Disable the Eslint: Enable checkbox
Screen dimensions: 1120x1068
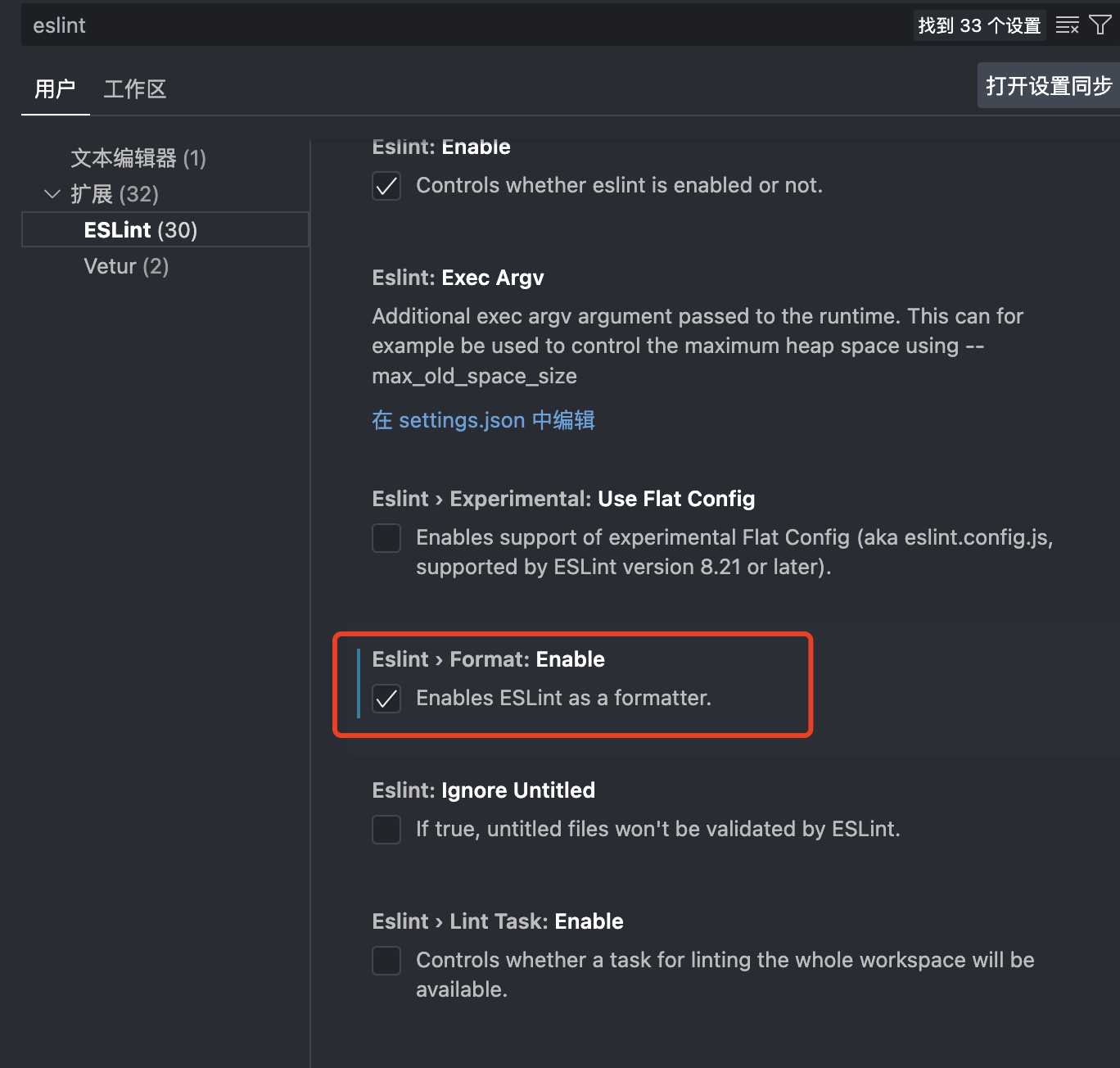[x=386, y=186]
